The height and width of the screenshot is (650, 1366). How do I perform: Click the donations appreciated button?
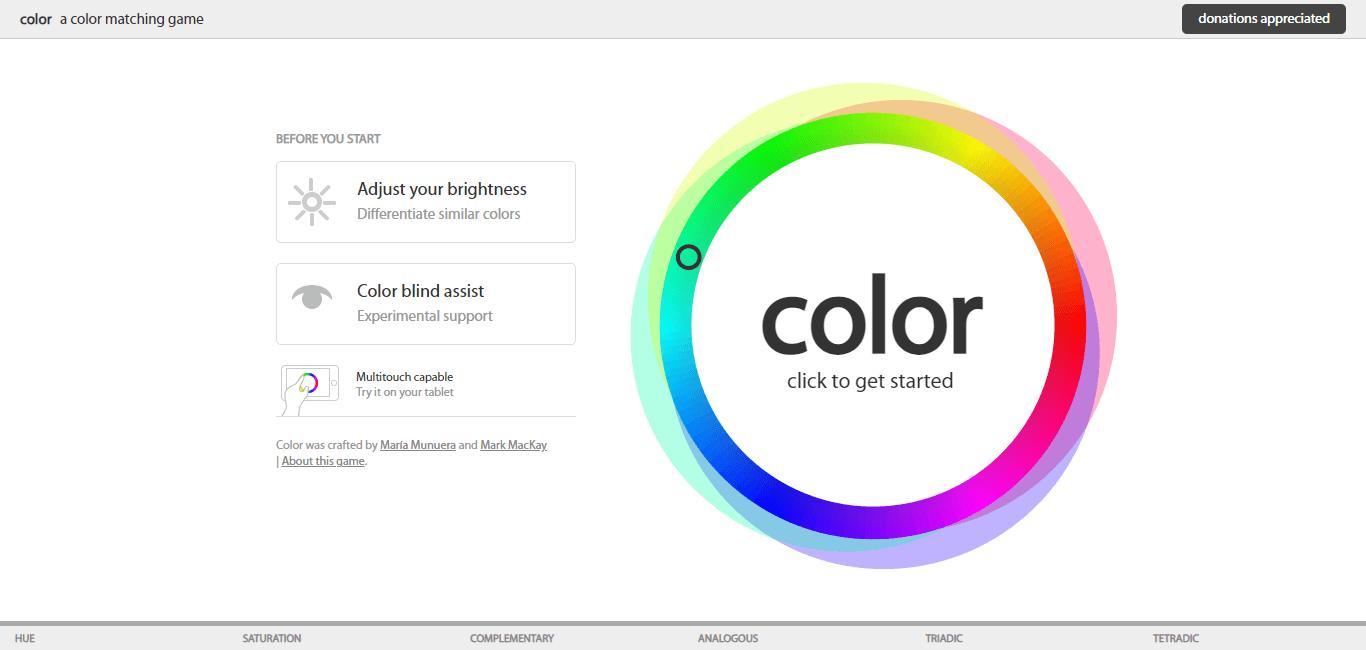tap(1263, 18)
